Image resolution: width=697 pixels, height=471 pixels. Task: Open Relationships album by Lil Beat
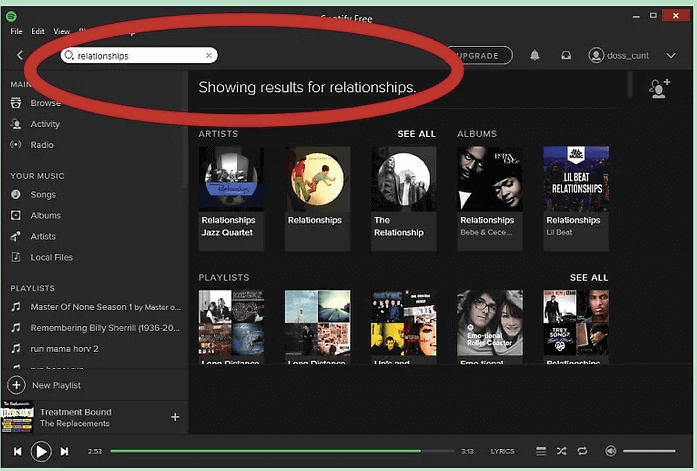576,199
